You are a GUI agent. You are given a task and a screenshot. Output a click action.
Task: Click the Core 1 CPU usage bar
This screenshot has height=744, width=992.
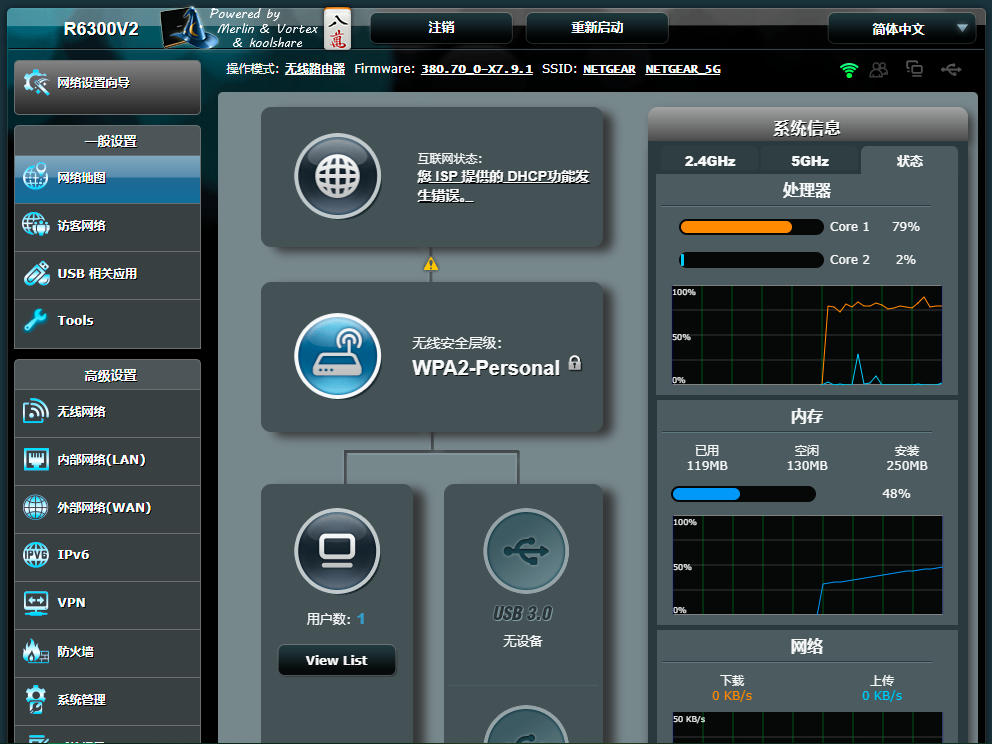[751, 226]
